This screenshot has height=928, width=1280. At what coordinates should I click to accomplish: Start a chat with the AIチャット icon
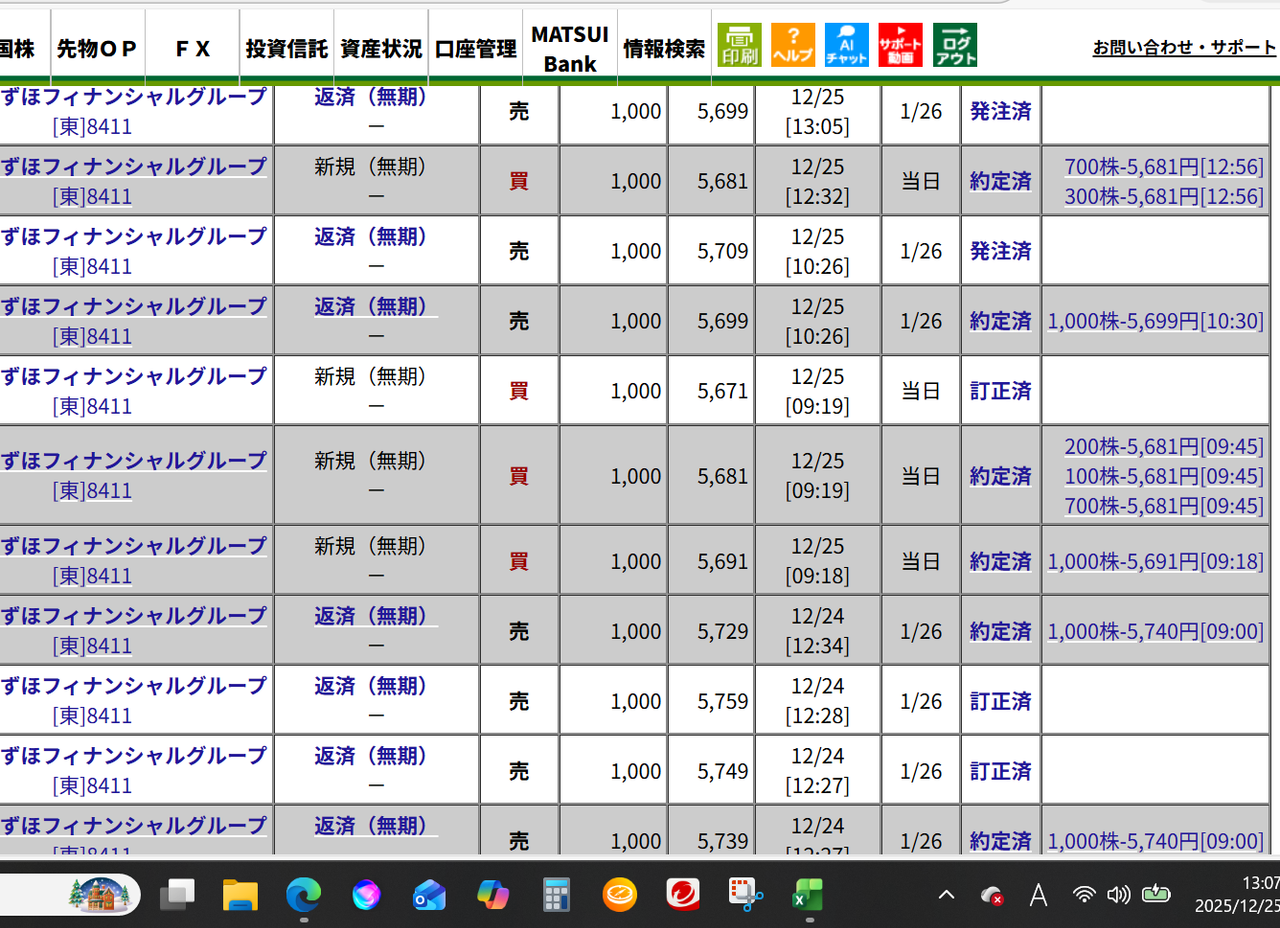847,44
